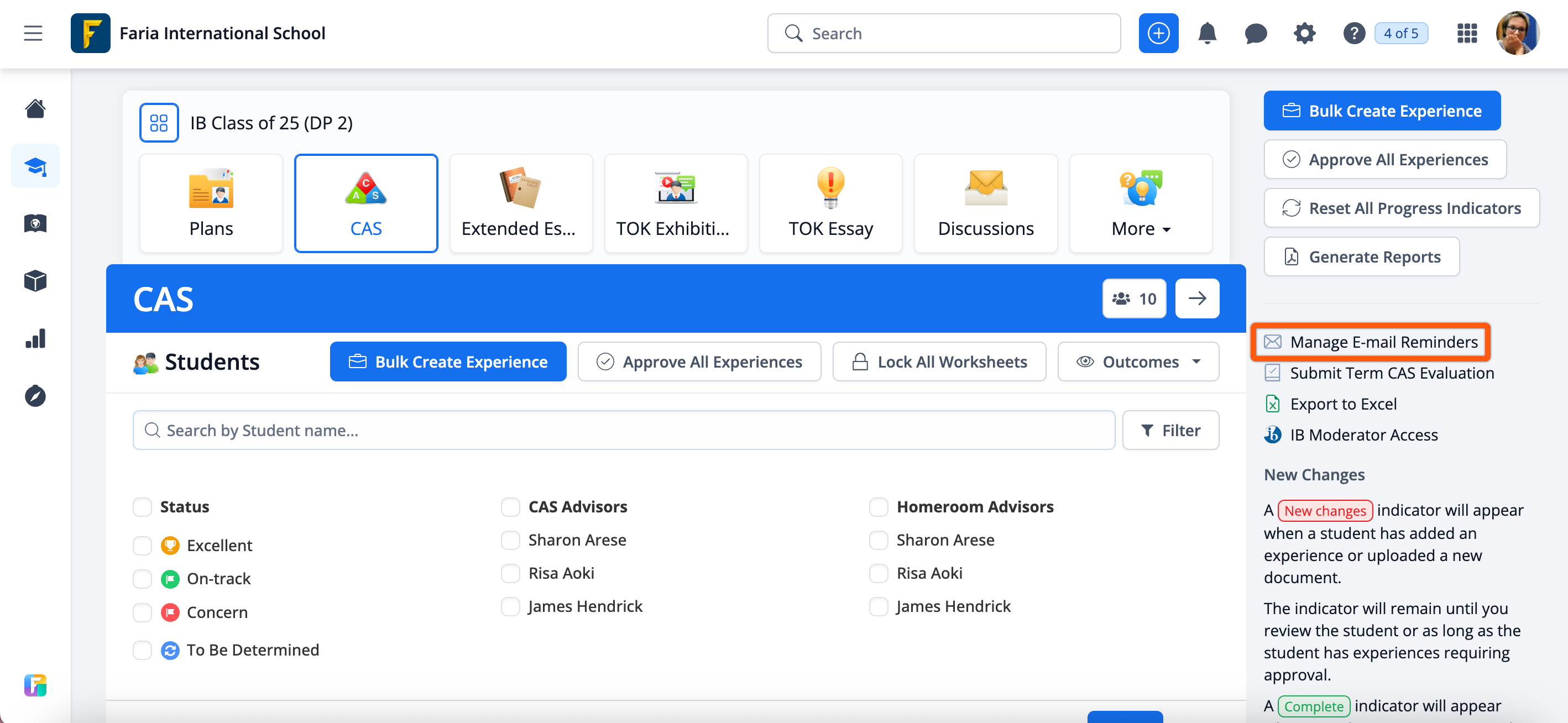
Task: Check Risa Aoki under CAS Advisors
Action: [510, 573]
